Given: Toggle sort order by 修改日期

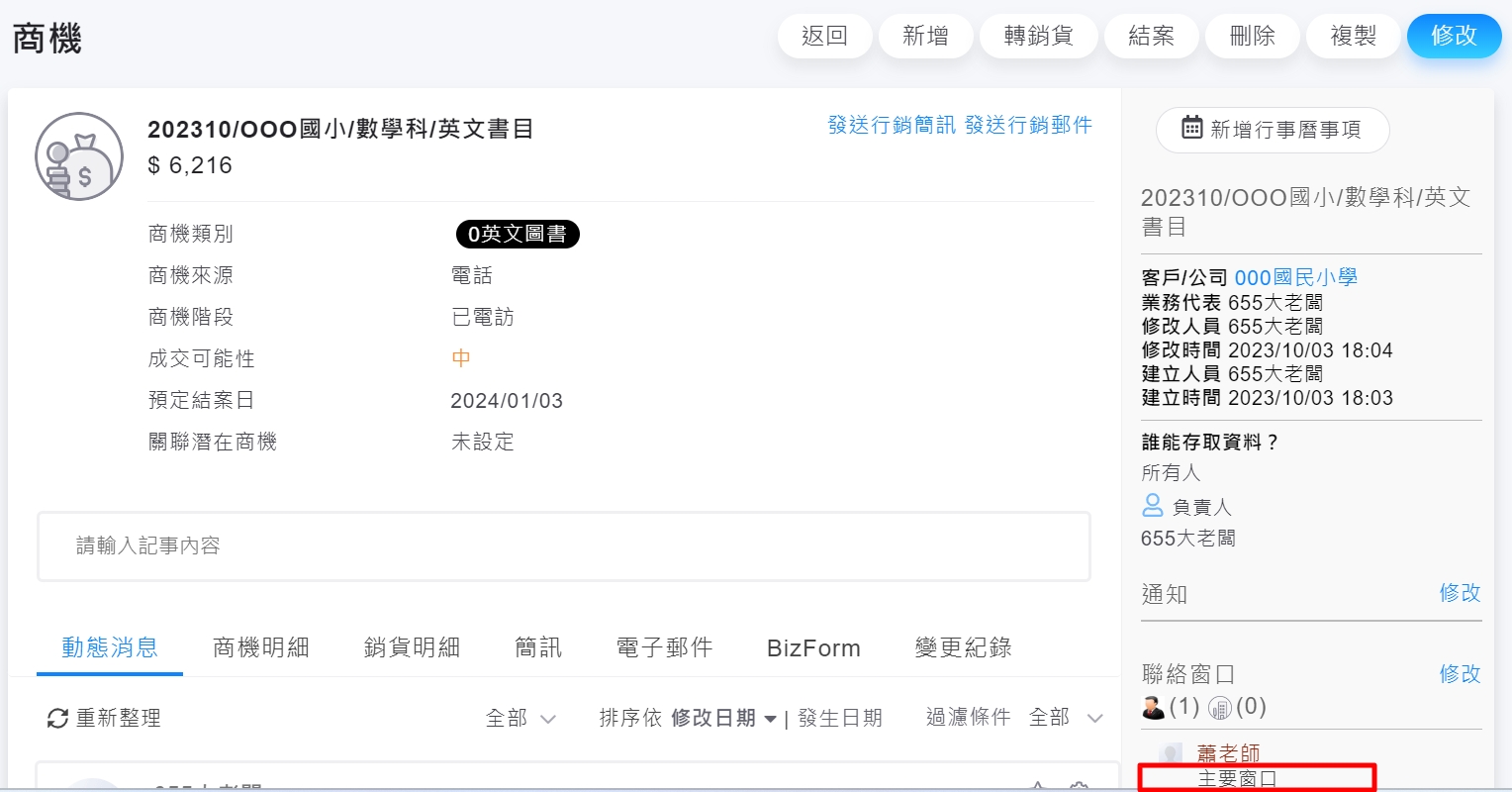Looking at the screenshot, I should pos(723,718).
